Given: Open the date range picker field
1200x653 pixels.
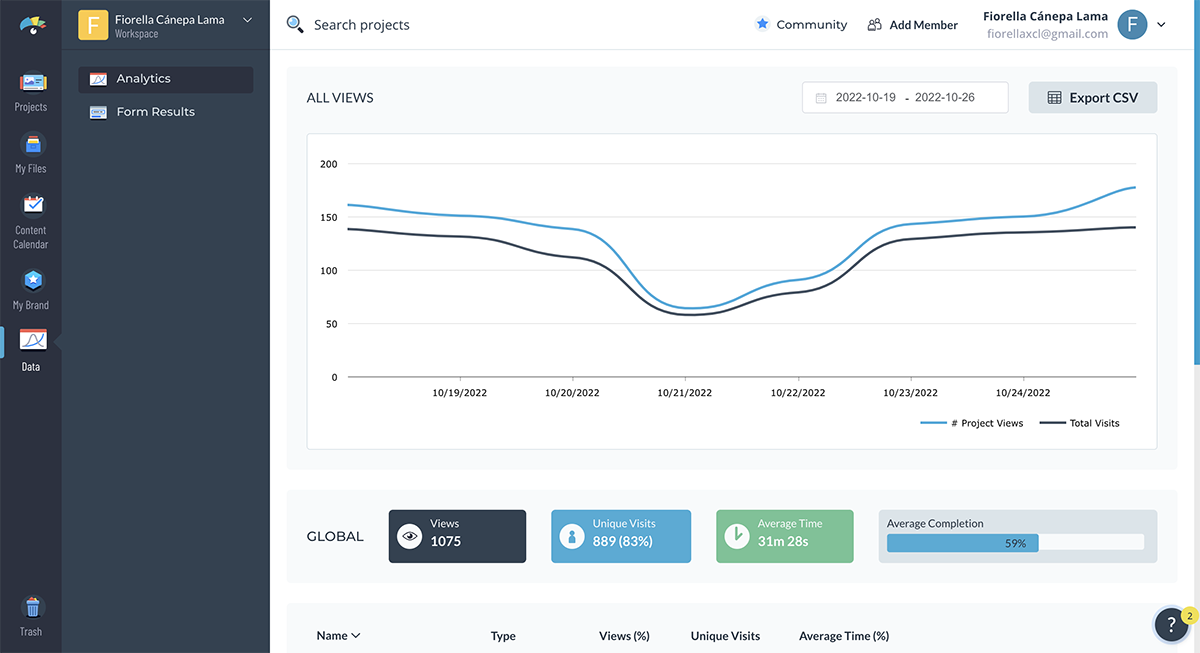Looking at the screenshot, I should (905, 98).
